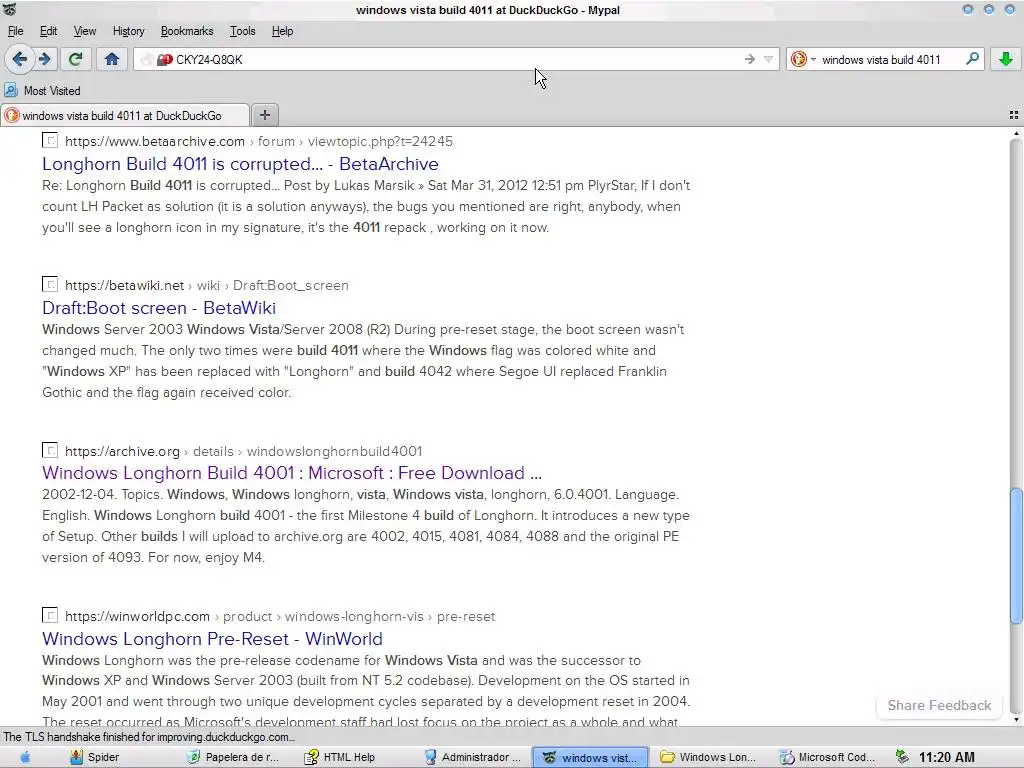Click the scrollbar up arrow

[x=1016, y=133]
